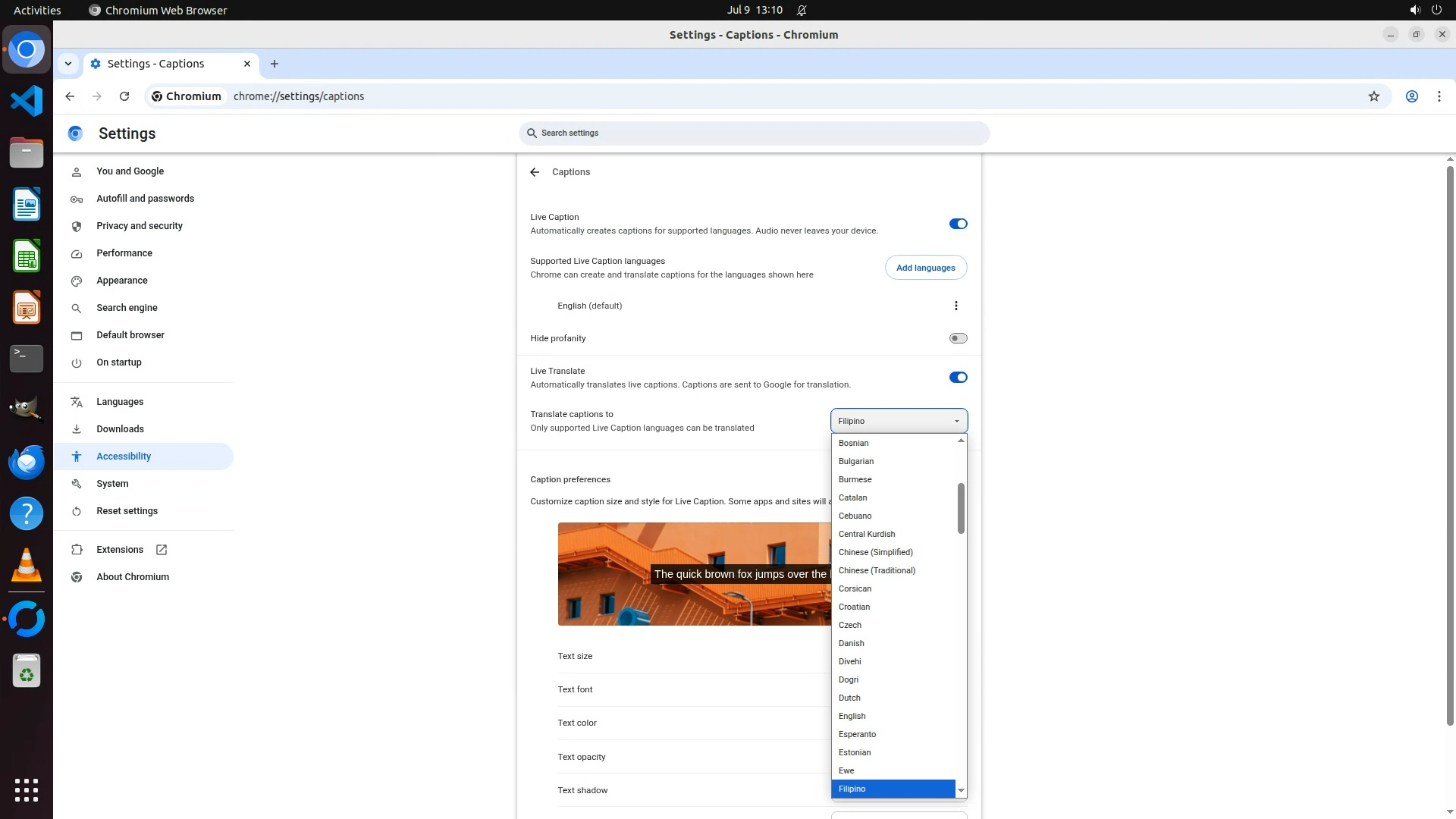1456x819 pixels.
Task: Close the Settings - Captions tab
Action: coord(246,64)
